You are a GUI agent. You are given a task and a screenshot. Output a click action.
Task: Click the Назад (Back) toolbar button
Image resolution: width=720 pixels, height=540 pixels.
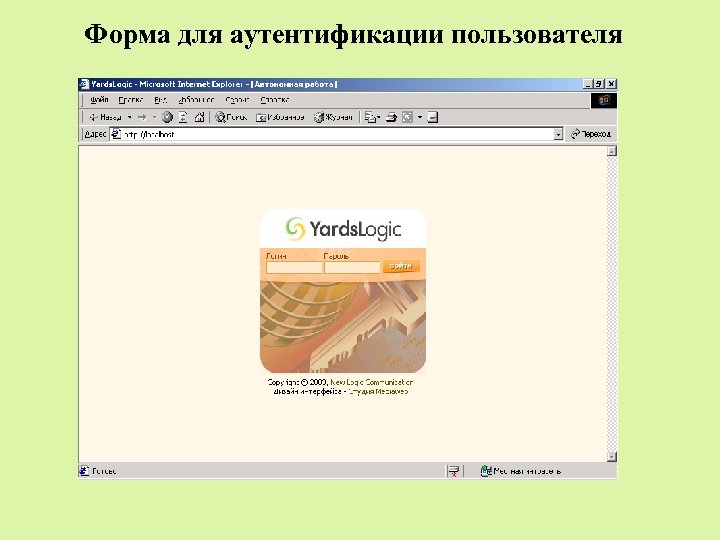pyautogui.click(x=106, y=118)
